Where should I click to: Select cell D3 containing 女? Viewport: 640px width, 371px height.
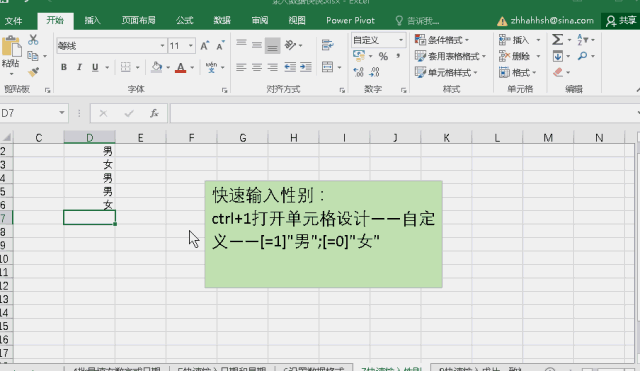(89, 164)
